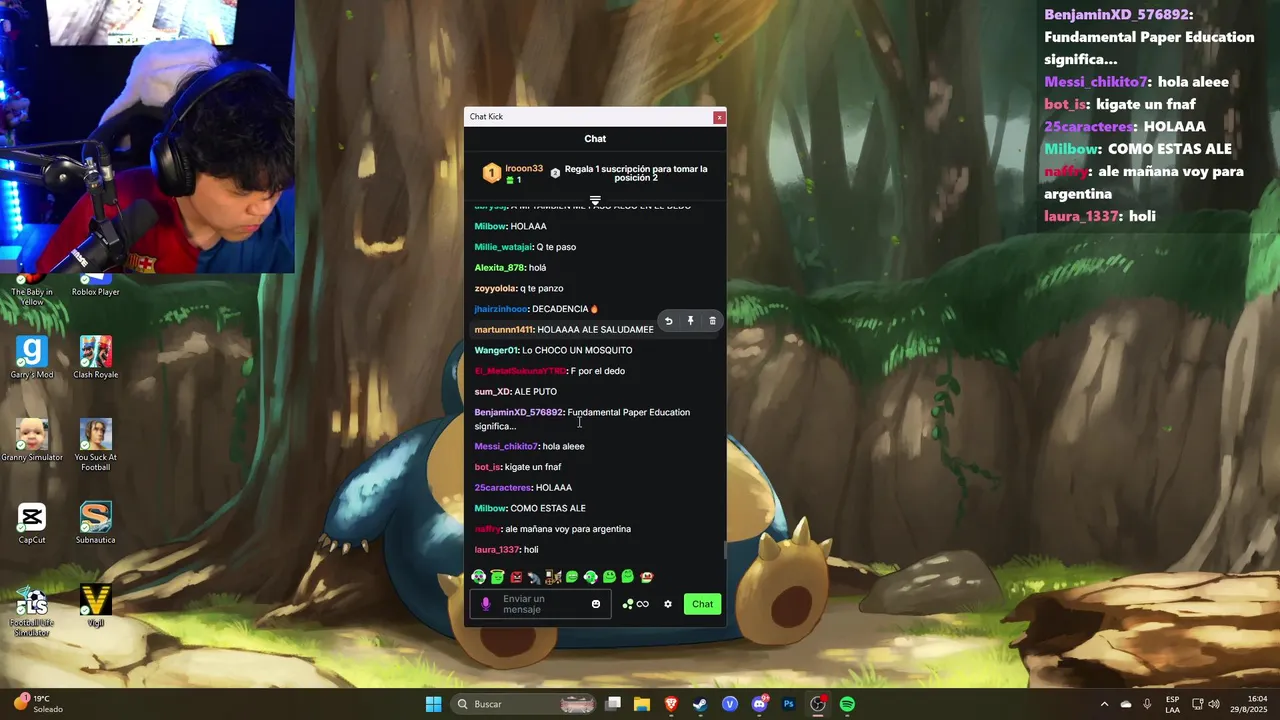Select Vigil desktop icon

tap(96, 606)
